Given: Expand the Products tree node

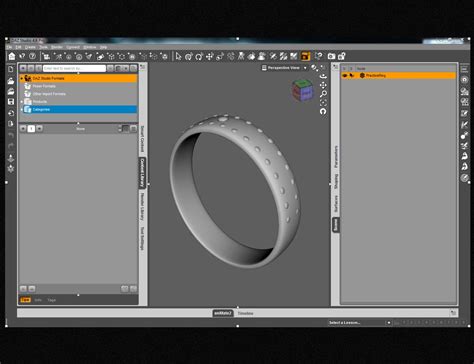Looking at the screenshot, I should pos(22,102).
